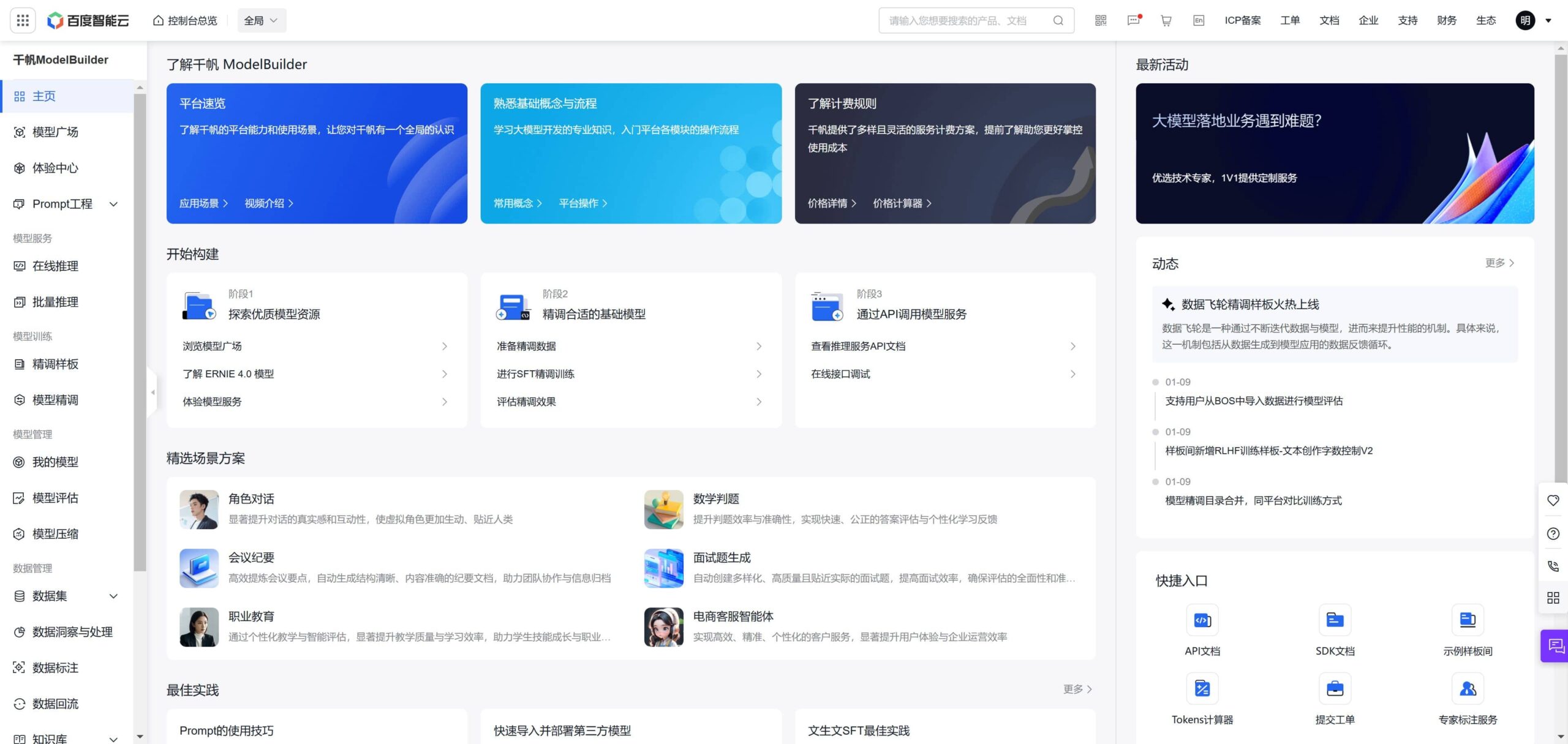Viewport: 1568px width, 744px height.
Task: Open the 文档 top menu item
Action: (x=1329, y=20)
